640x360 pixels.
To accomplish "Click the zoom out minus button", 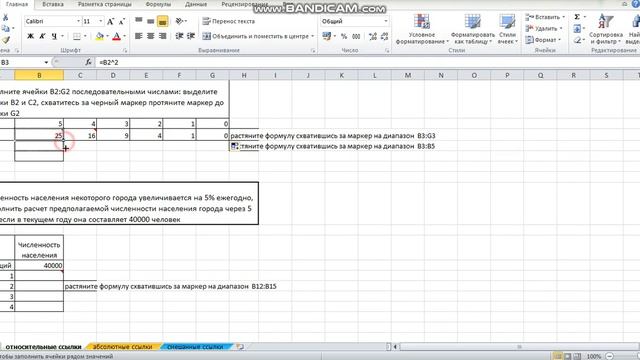I will point(609,356).
